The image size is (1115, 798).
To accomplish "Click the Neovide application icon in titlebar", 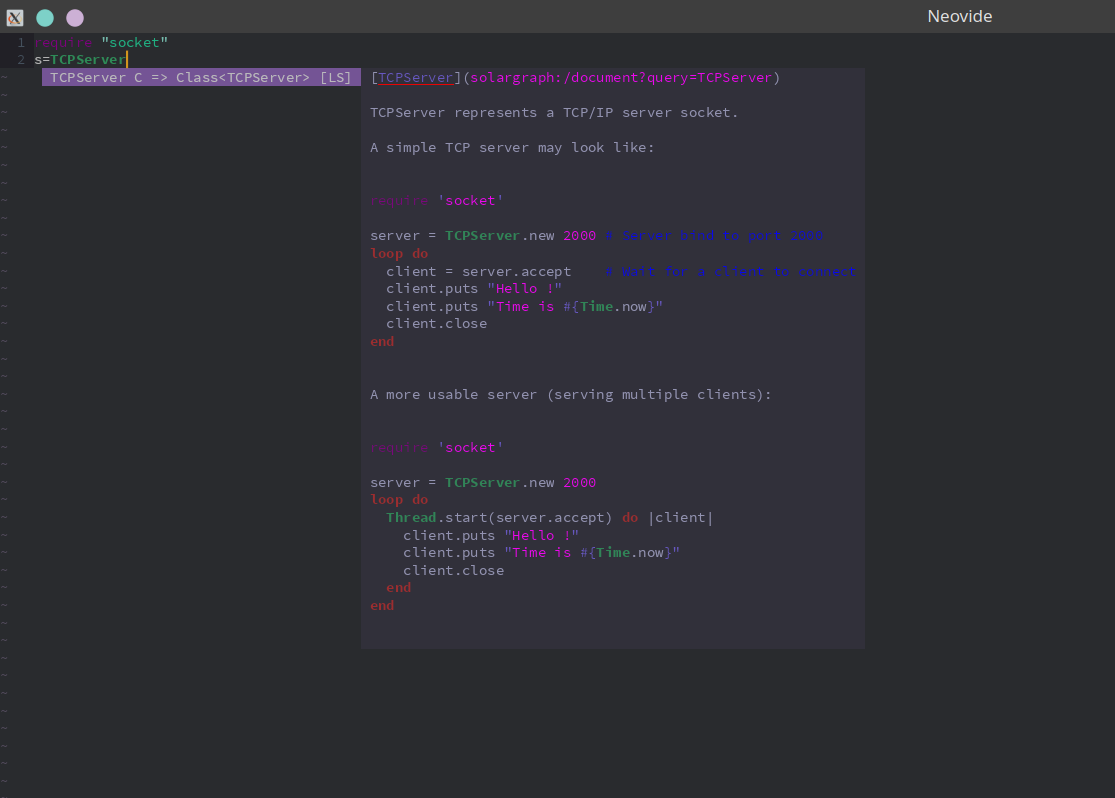I will pyautogui.click(x=13, y=16).
